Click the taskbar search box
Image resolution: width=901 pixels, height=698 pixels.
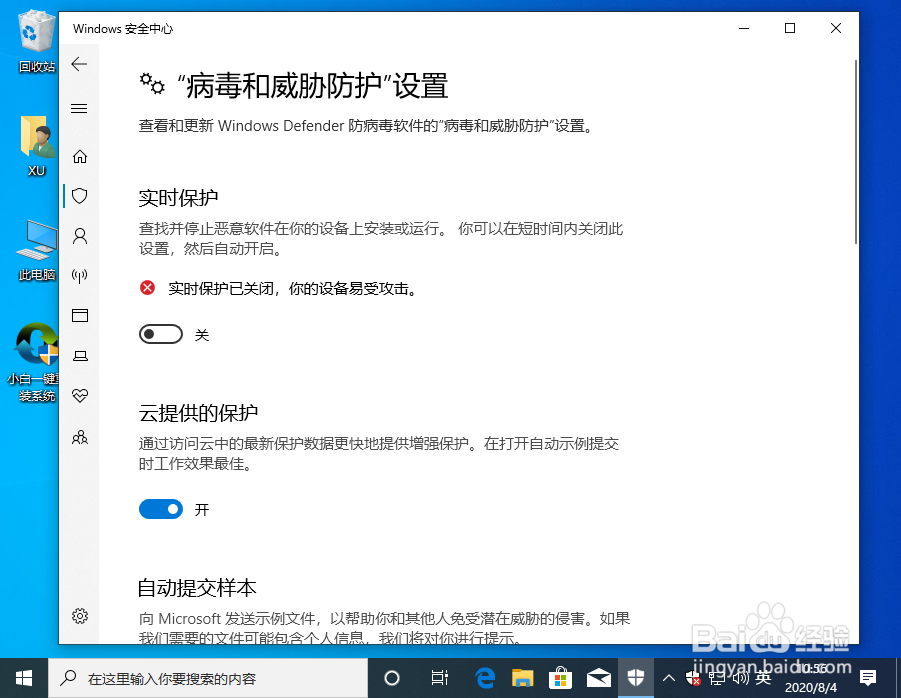(x=208, y=678)
